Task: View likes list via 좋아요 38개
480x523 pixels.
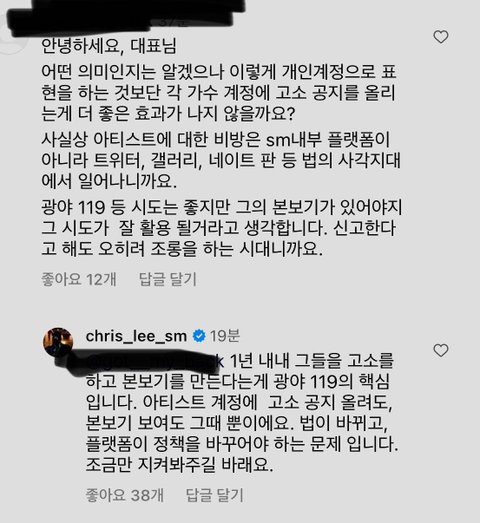Action: tap(125, 495)
